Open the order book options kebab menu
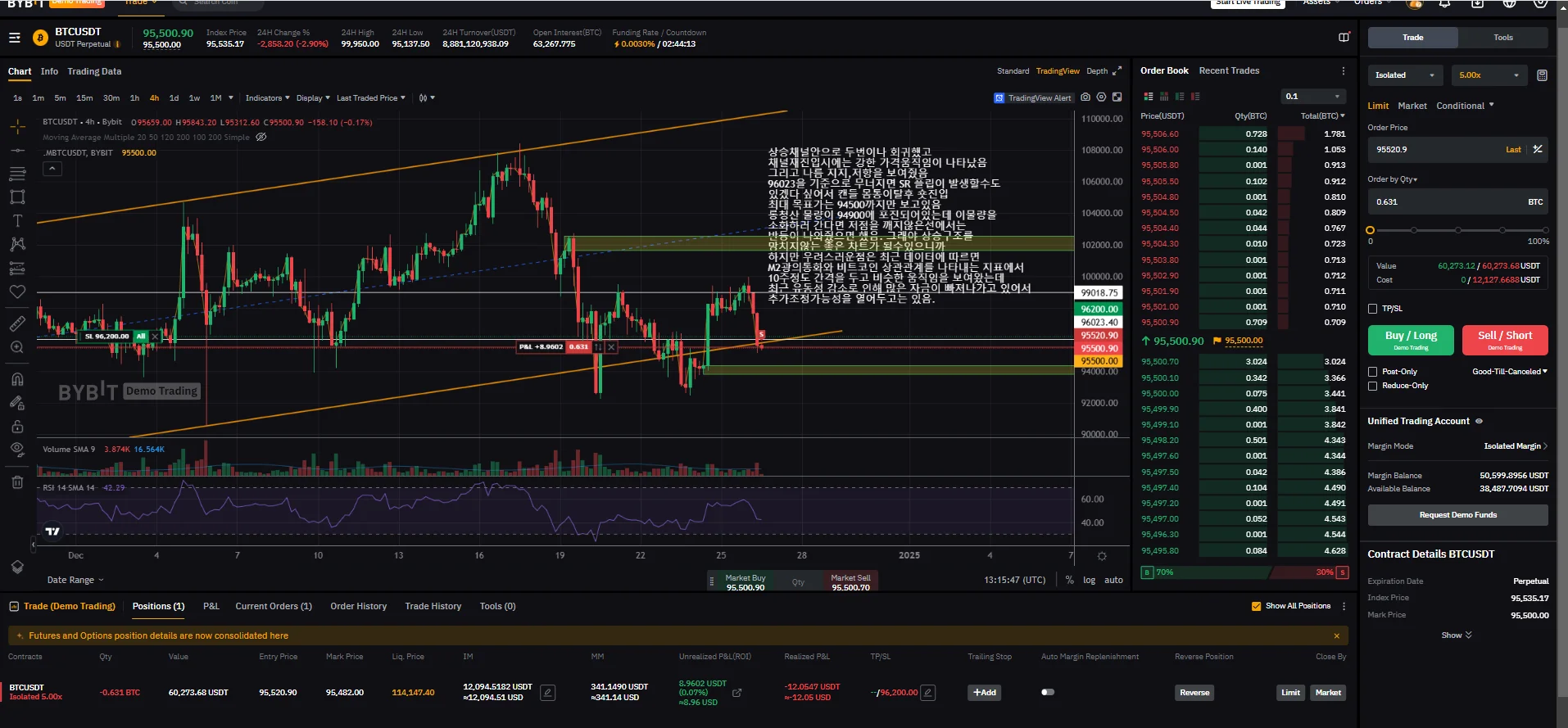The image size is (1568, 728). coord(1344,71)
